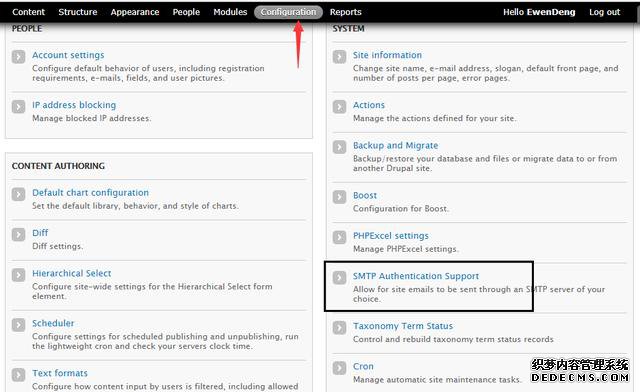Open the EwenDeng user profile link

coord(551,12)
